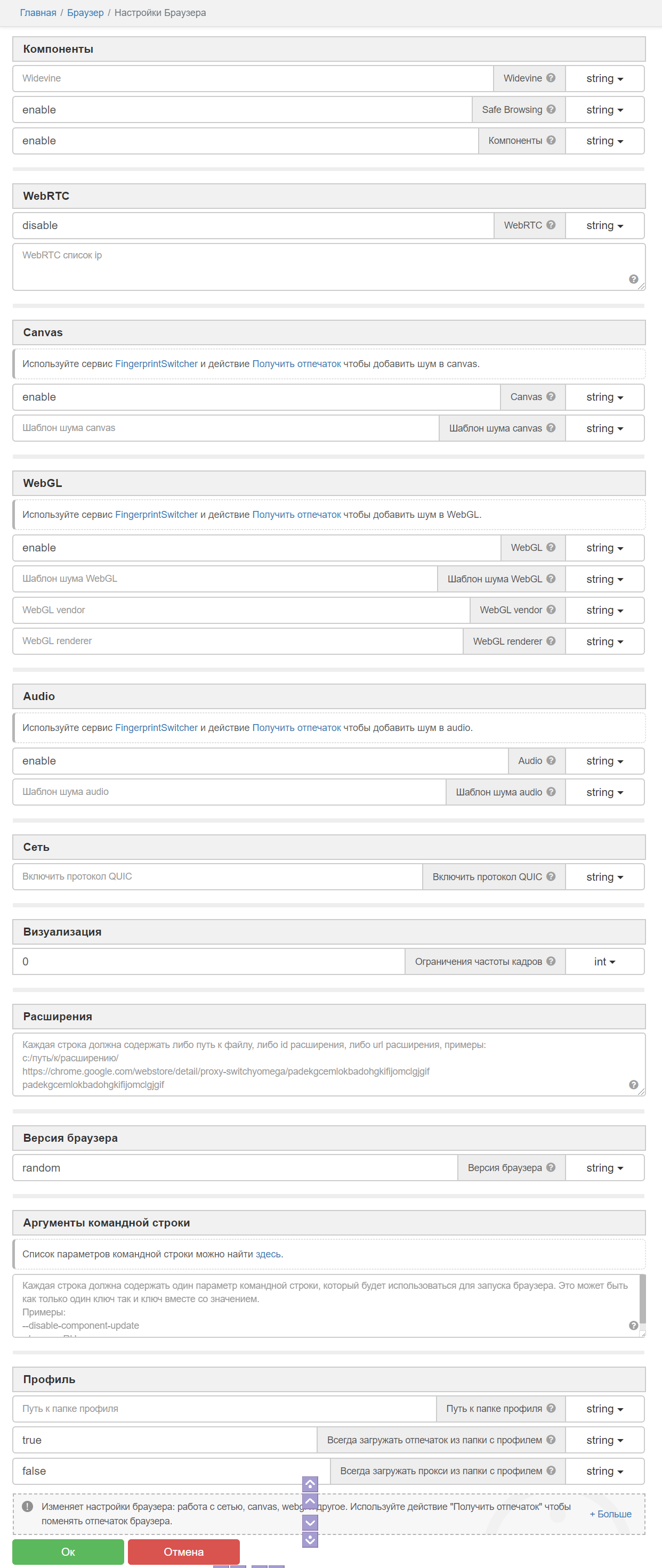Open the string type dropdown for WebRTC
This screenshot has height=1568, width=662.
click(x=604, y=225)
